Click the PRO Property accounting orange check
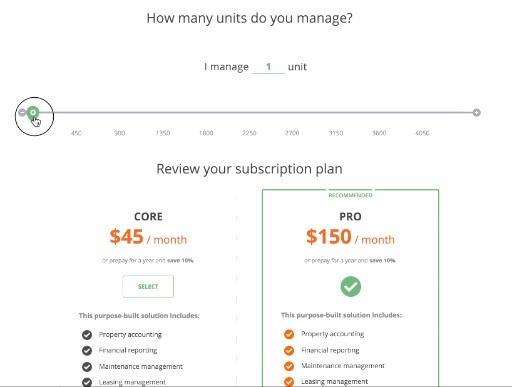512x387 pixels. (x=289, y=334)
